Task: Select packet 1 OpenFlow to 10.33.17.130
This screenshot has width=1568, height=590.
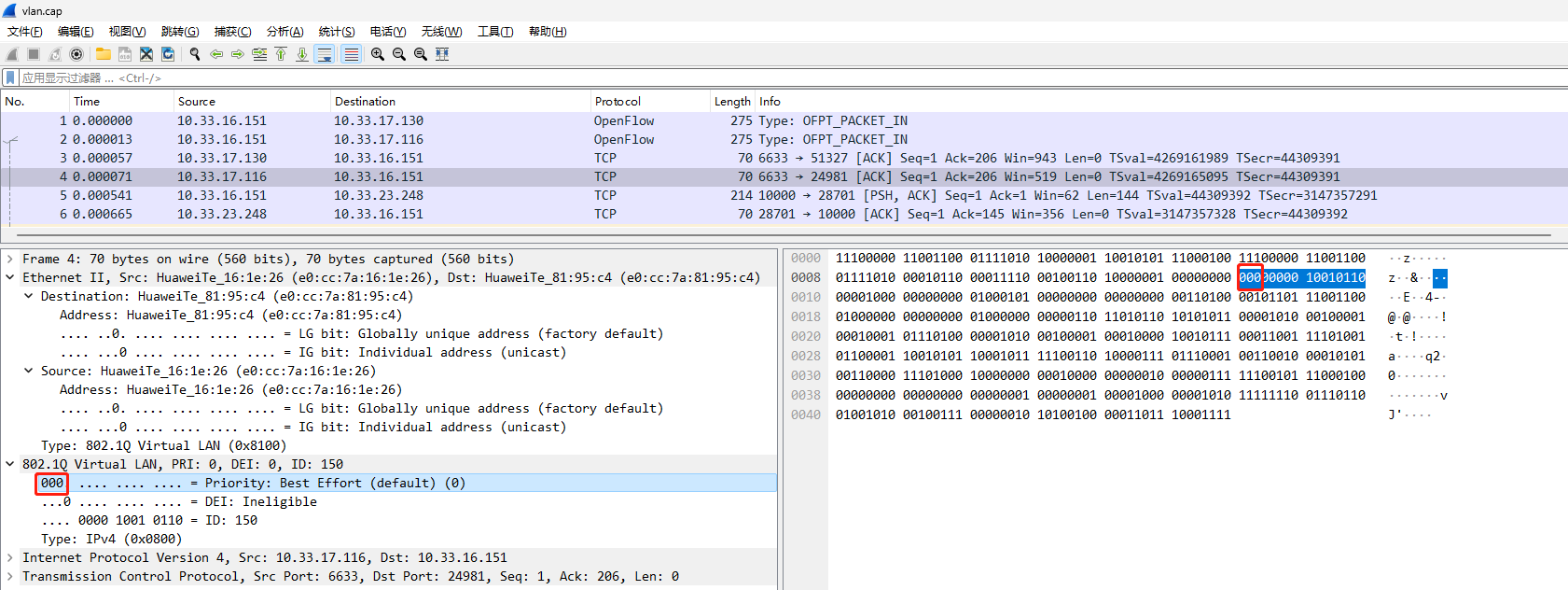Action: coord(784,120)
